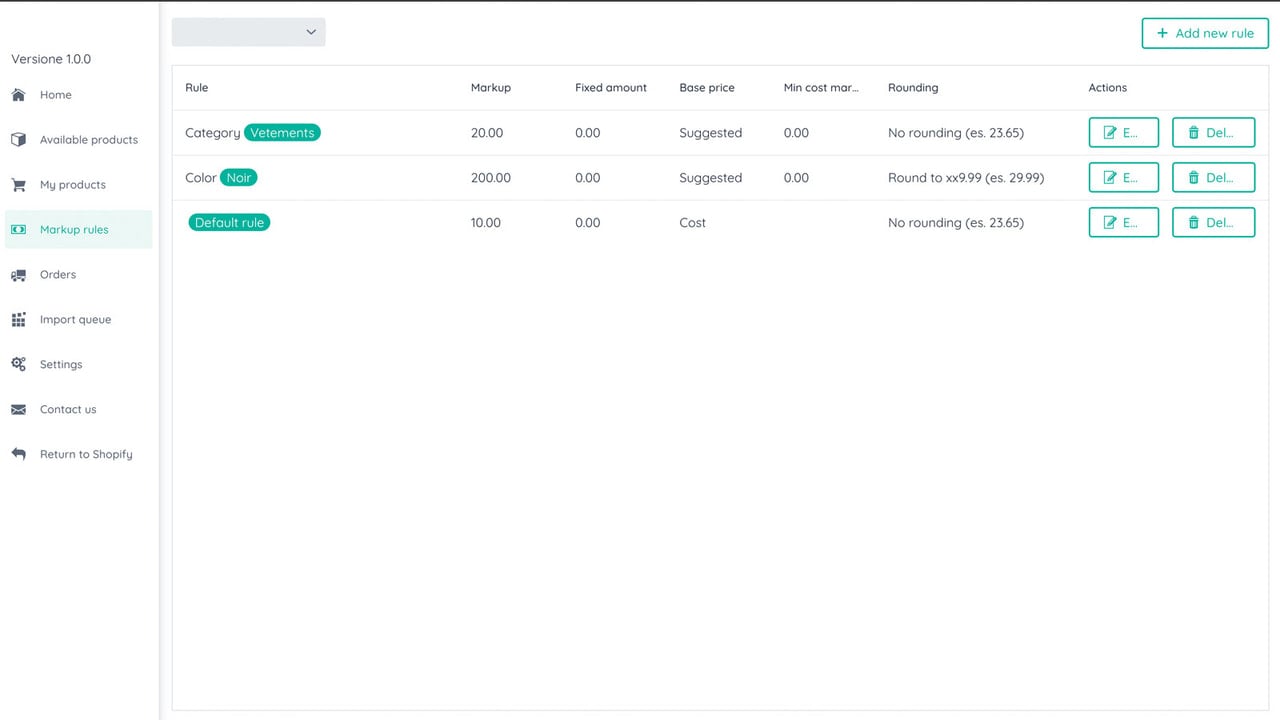1280x720 pixels.
Task: Click the Markup column header
Action: pyautogui.click(x=491, y=88)
